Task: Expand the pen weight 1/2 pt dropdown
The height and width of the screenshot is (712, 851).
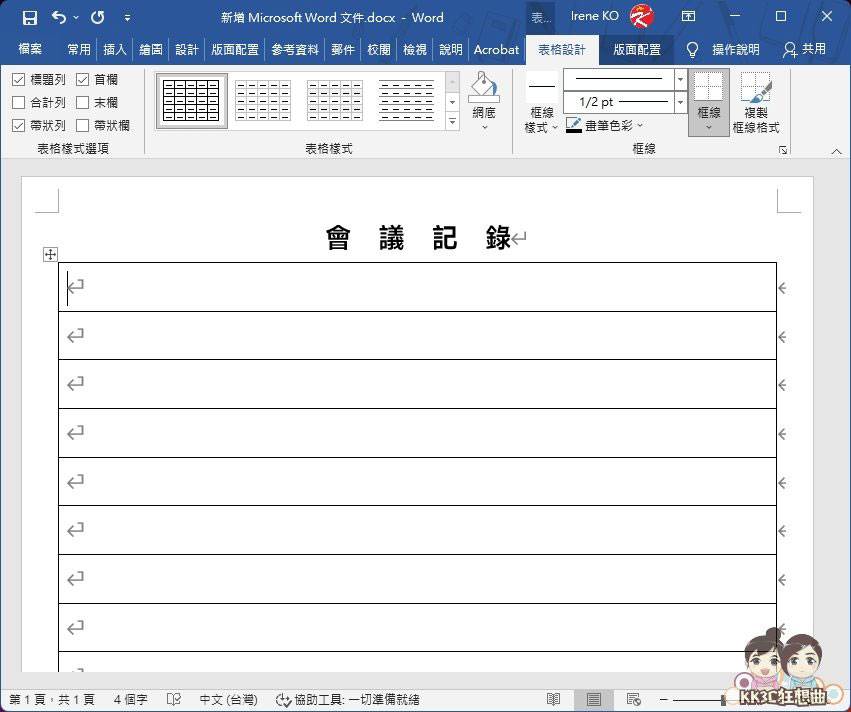Action: [x=680, y=102]
